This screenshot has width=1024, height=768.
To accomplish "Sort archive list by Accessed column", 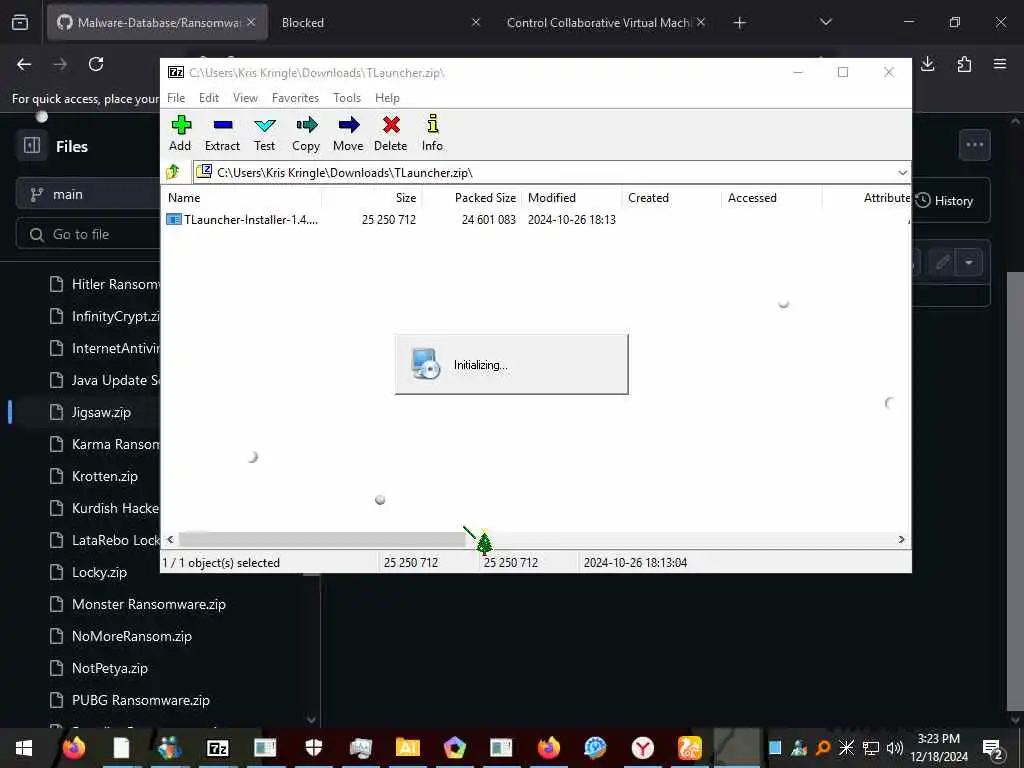I will coord(772,198).
